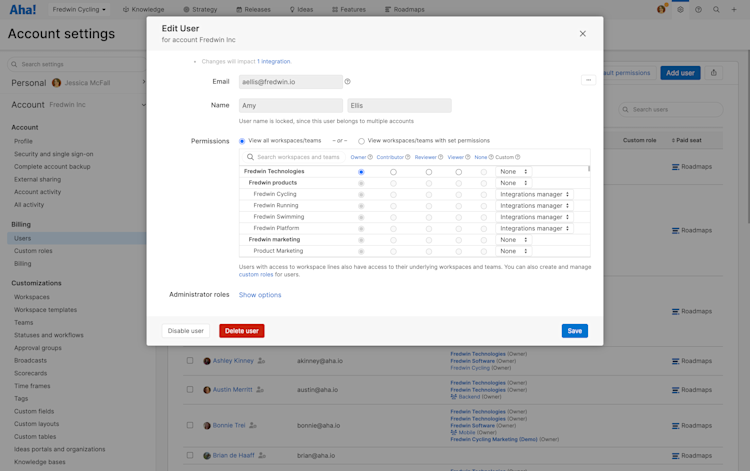Open the user avatar in top bar

point(662,9)
